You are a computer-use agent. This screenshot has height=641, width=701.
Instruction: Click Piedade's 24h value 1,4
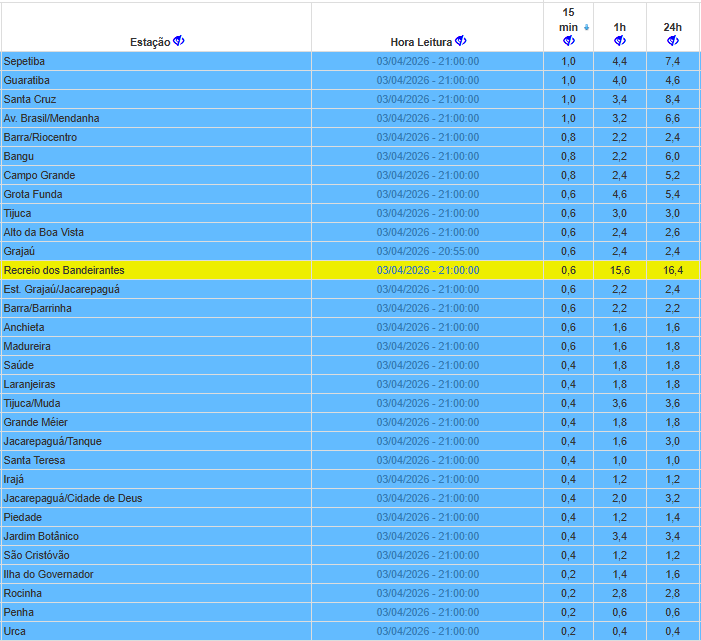click(672, 517)
